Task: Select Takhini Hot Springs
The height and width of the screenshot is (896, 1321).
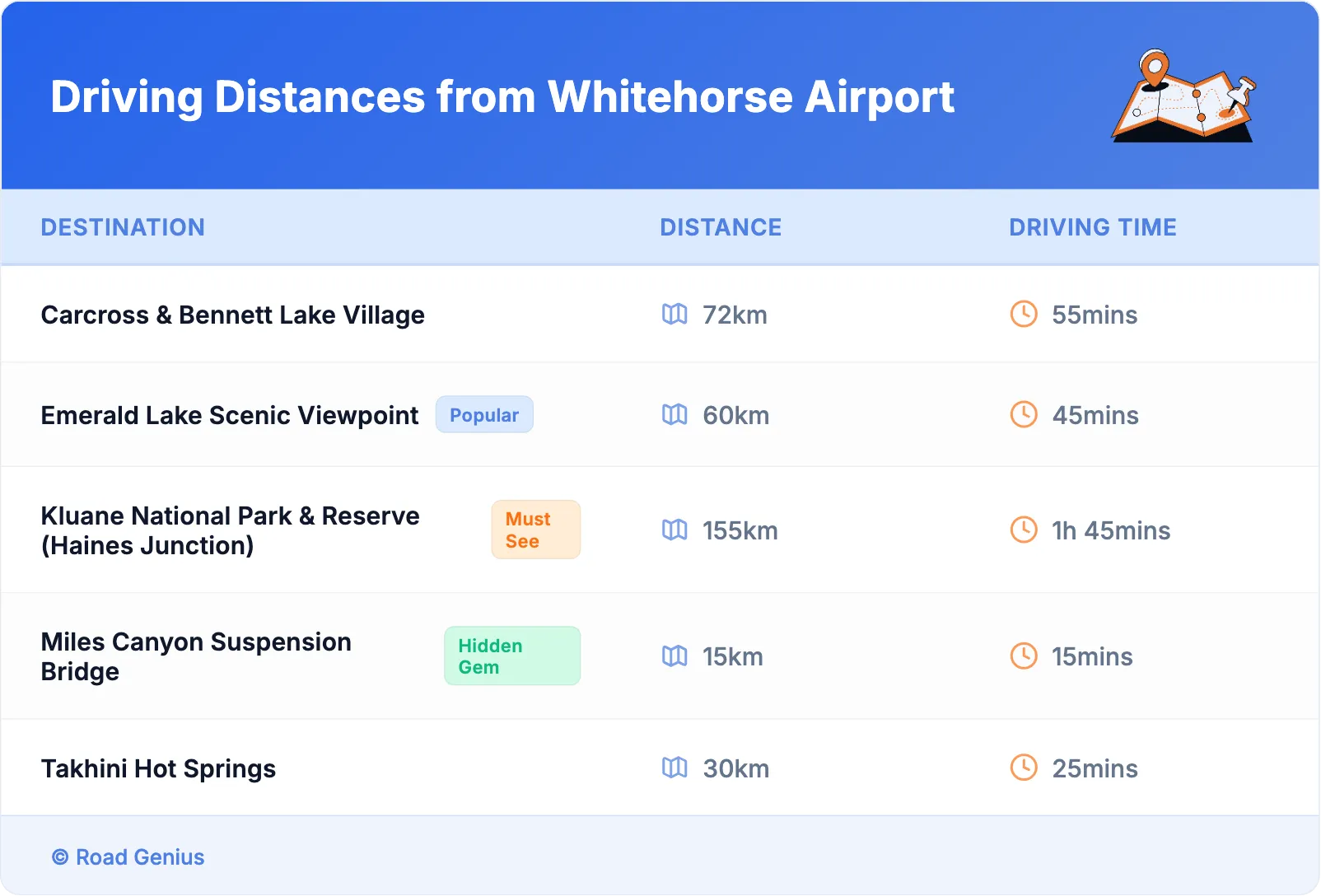Action: click(x=158, y=768)
